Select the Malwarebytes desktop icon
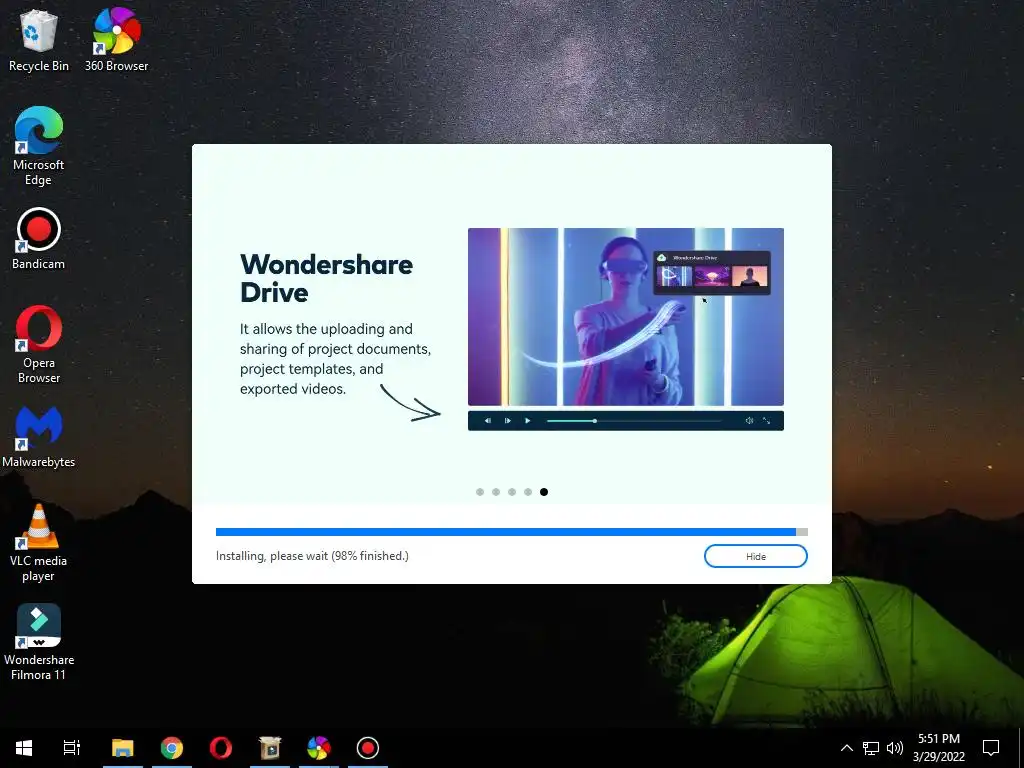The image size is (1024, 768). pos(39,437)
